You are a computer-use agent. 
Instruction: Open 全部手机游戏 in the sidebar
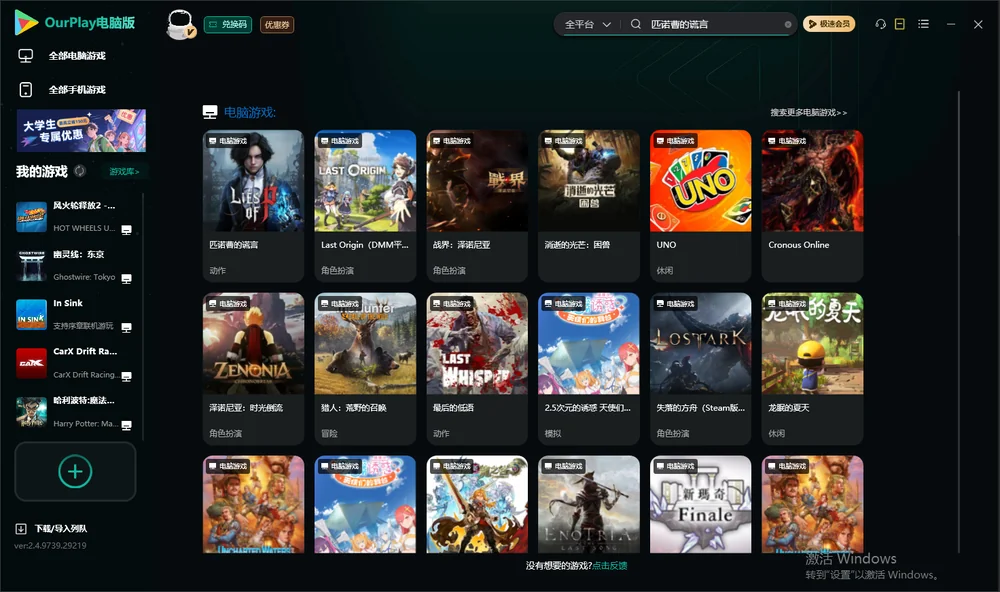[x=62, y=89]
